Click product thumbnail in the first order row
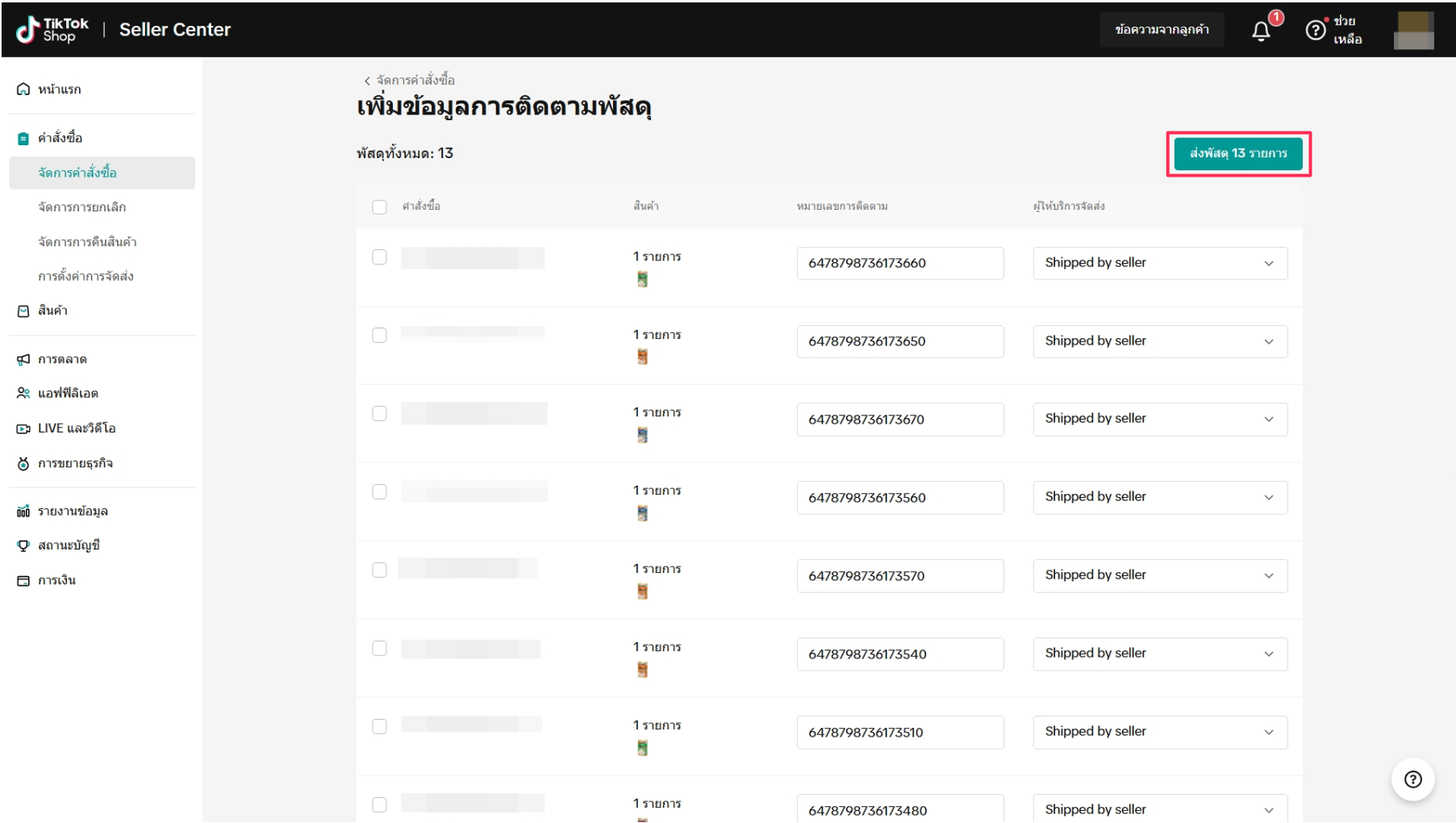The width and height of the screenshot is (1456, 823). point(642,279)
